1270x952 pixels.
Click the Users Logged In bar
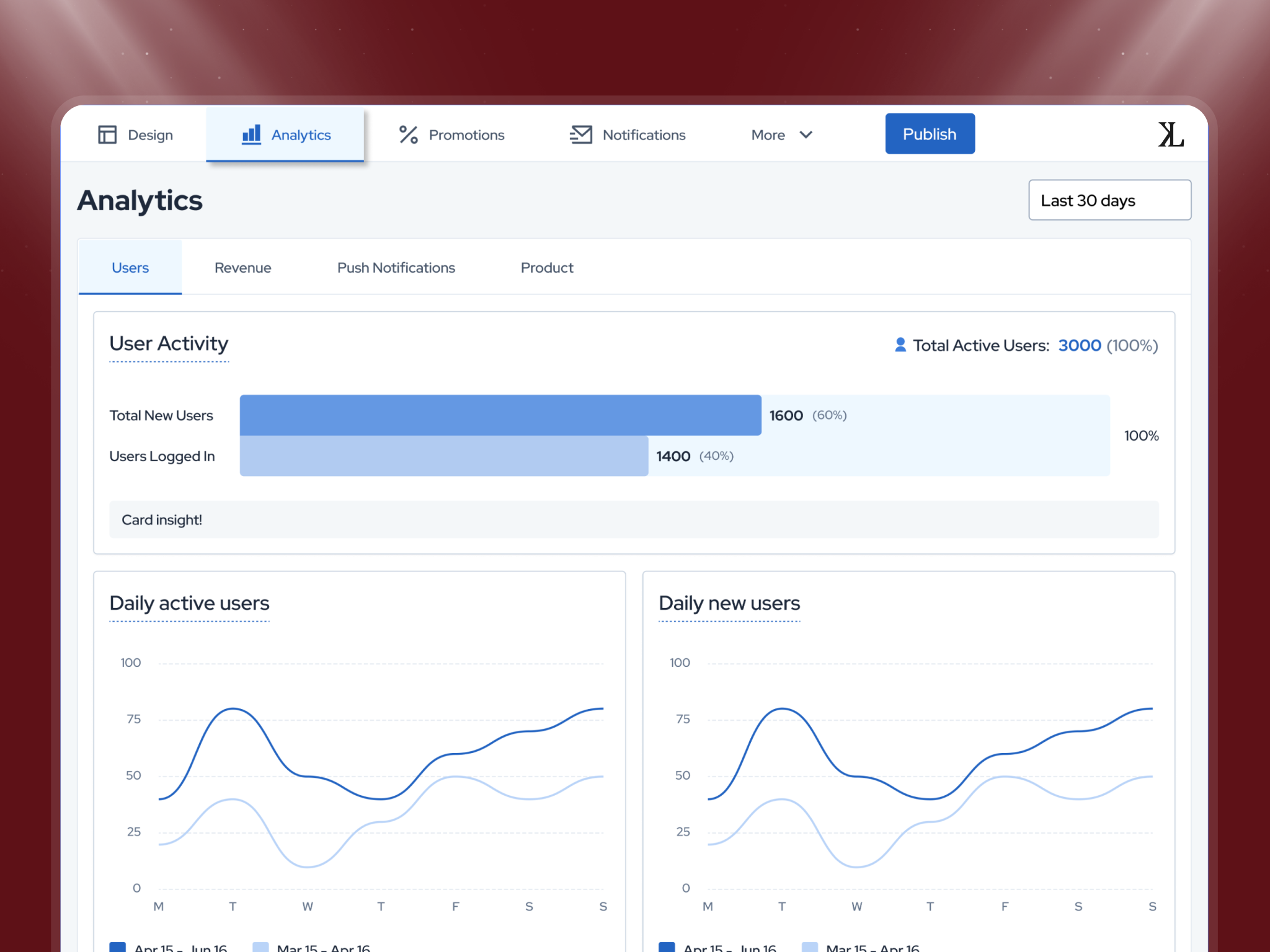[443, 456]
